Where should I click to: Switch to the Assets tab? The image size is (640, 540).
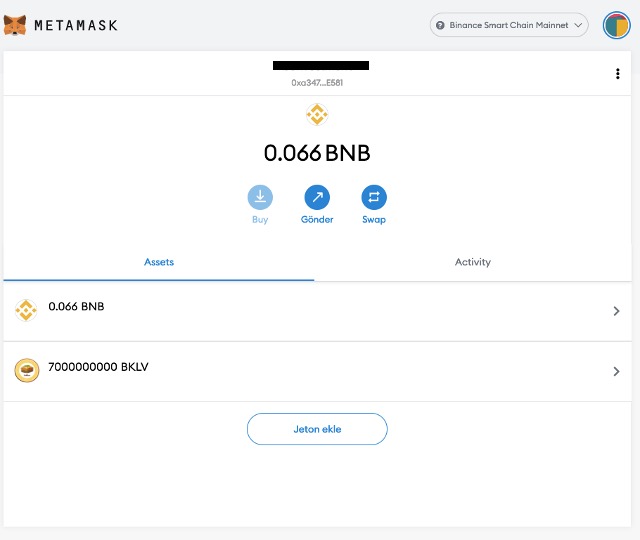tap(159, 262)
